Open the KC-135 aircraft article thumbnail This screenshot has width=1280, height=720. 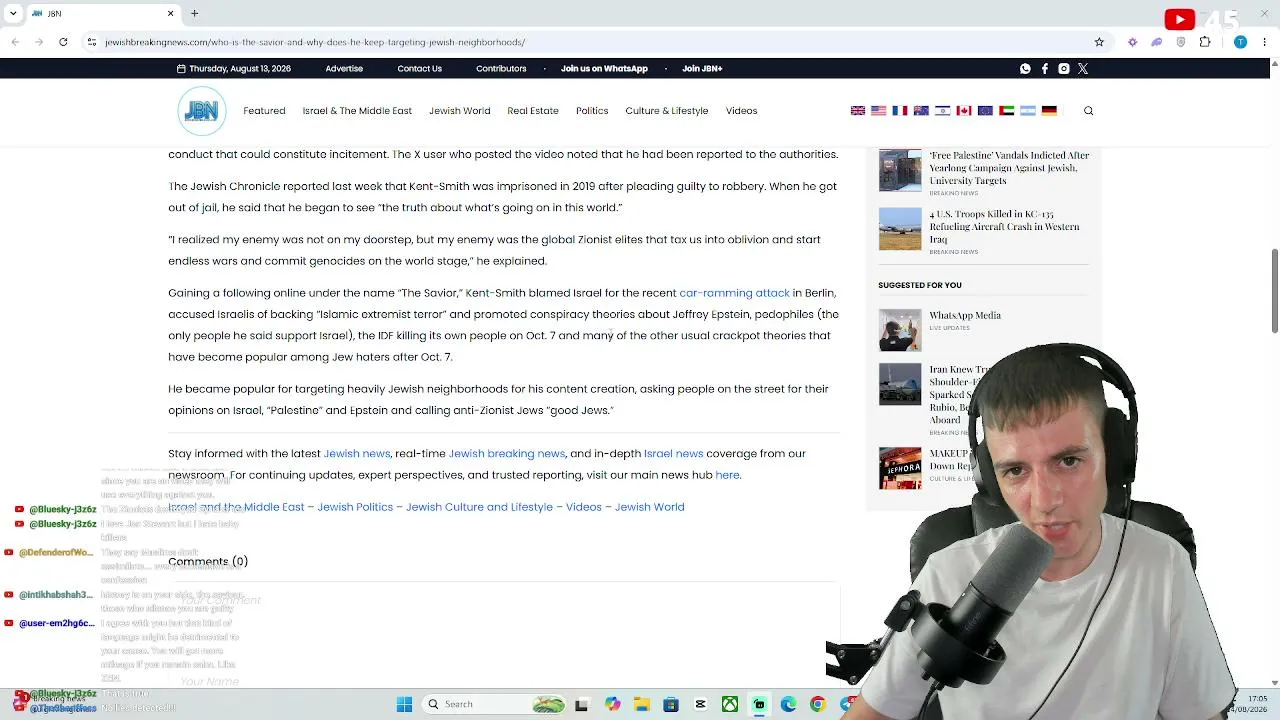[x=900, y=229]
